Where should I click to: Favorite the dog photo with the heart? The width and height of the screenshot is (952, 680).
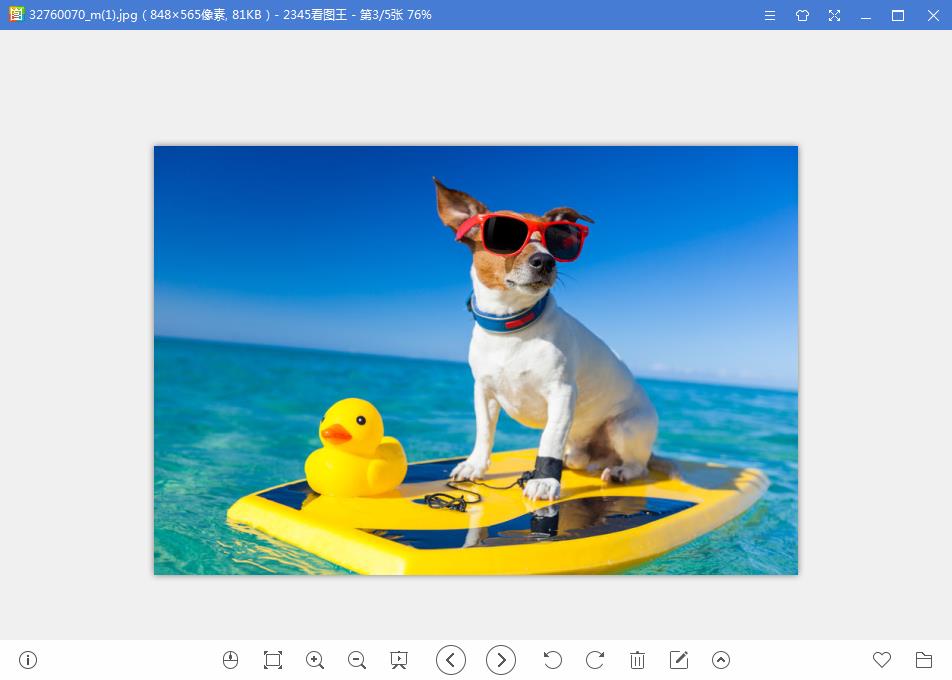point(883,660)
